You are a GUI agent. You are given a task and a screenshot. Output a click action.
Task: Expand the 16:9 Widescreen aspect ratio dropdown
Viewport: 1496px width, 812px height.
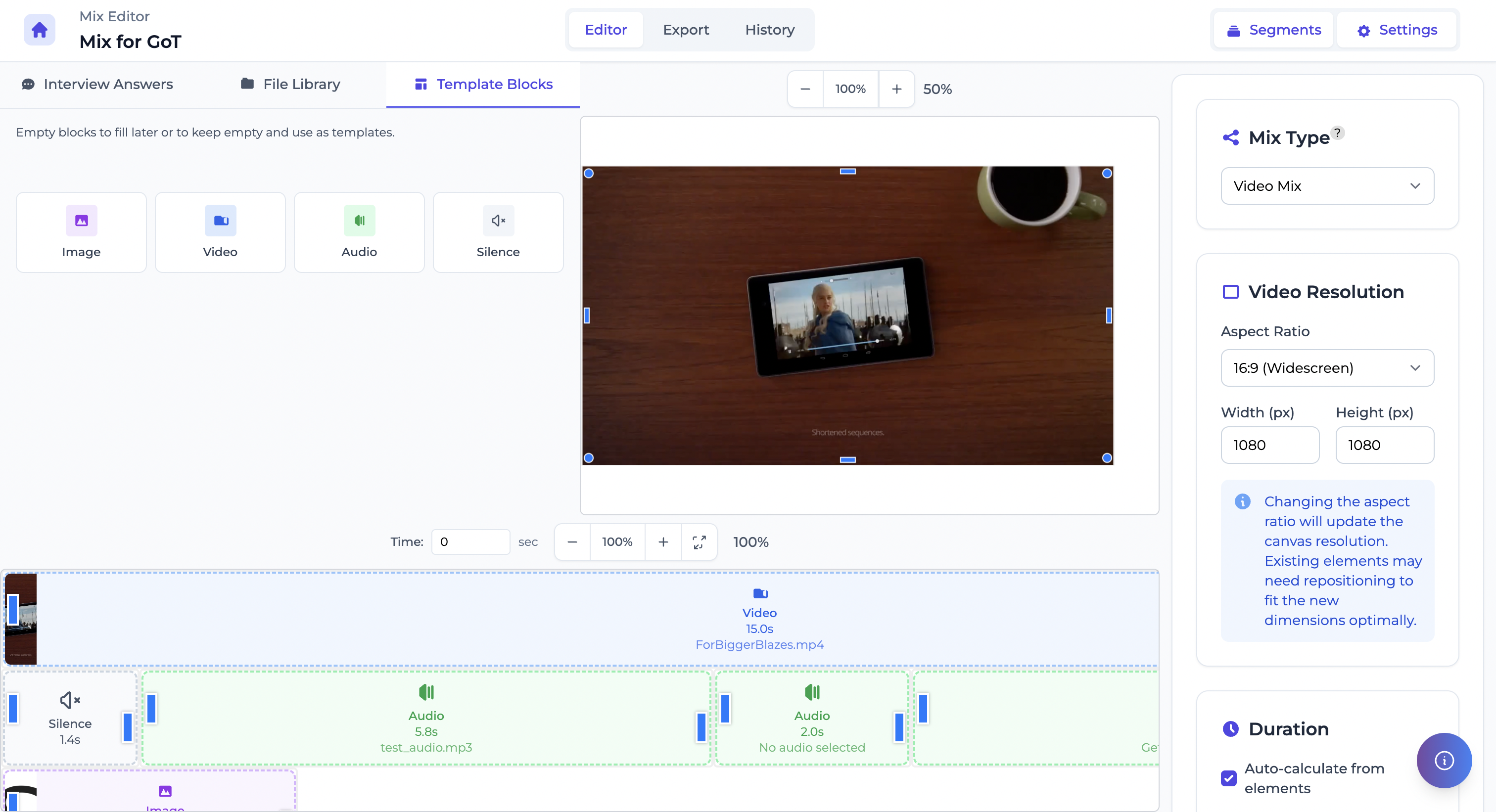coord(1327,368)
